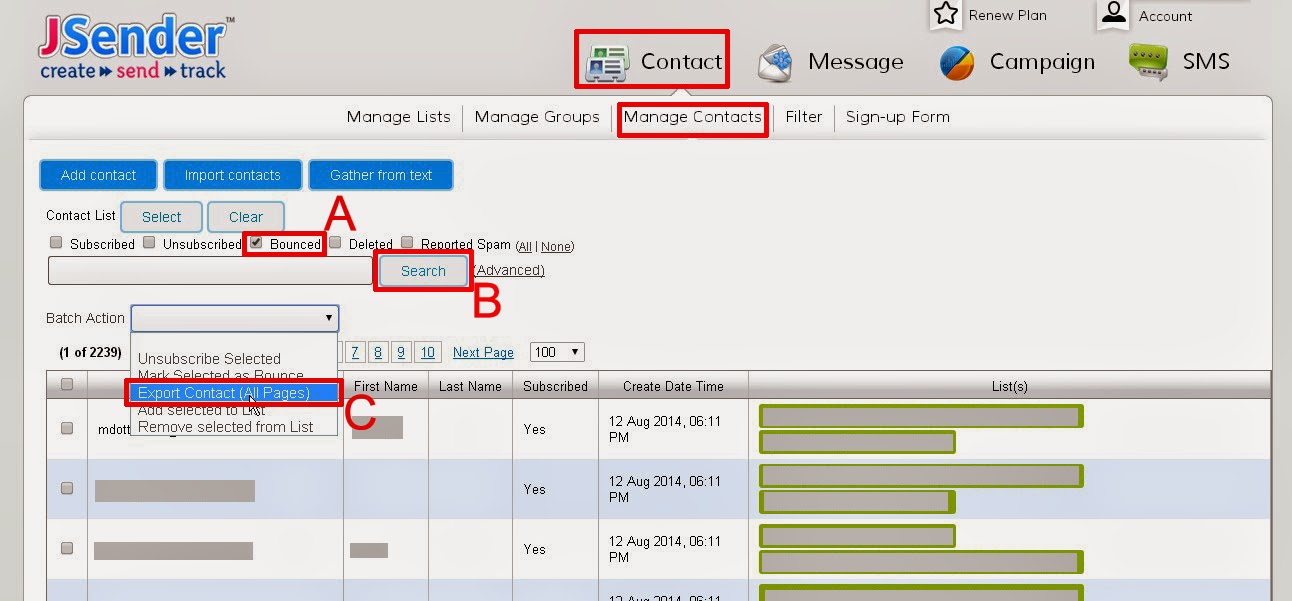
Task: Click the Gather from text button
Action: click(381, 175)
